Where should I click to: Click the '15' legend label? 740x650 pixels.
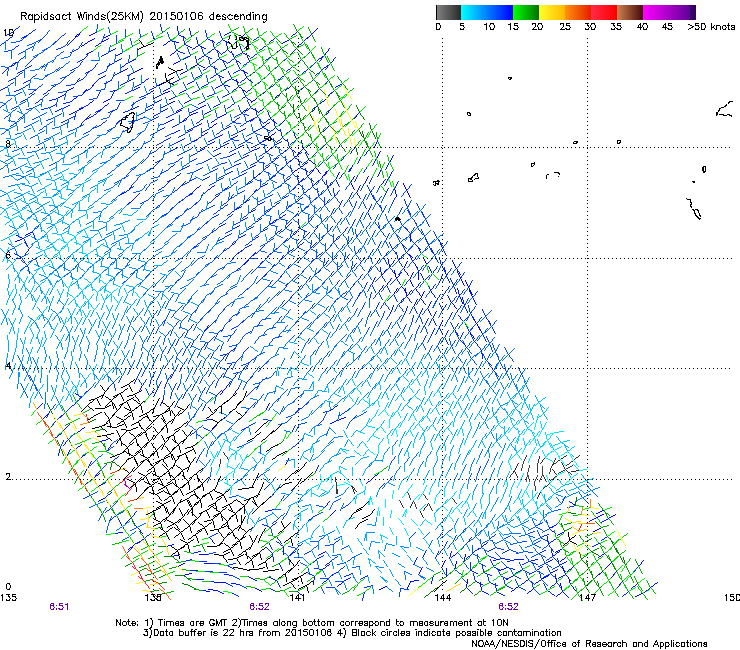513,27
